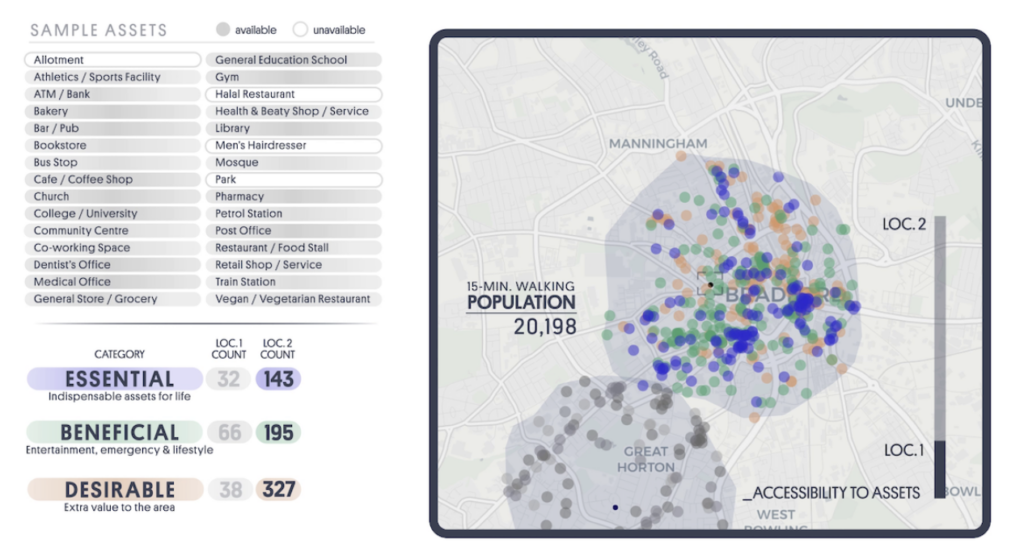Screen dimensions: 1024x556
Task: Click the Desirable Loc. 2 count 327
Action: (x=278, y=490)
